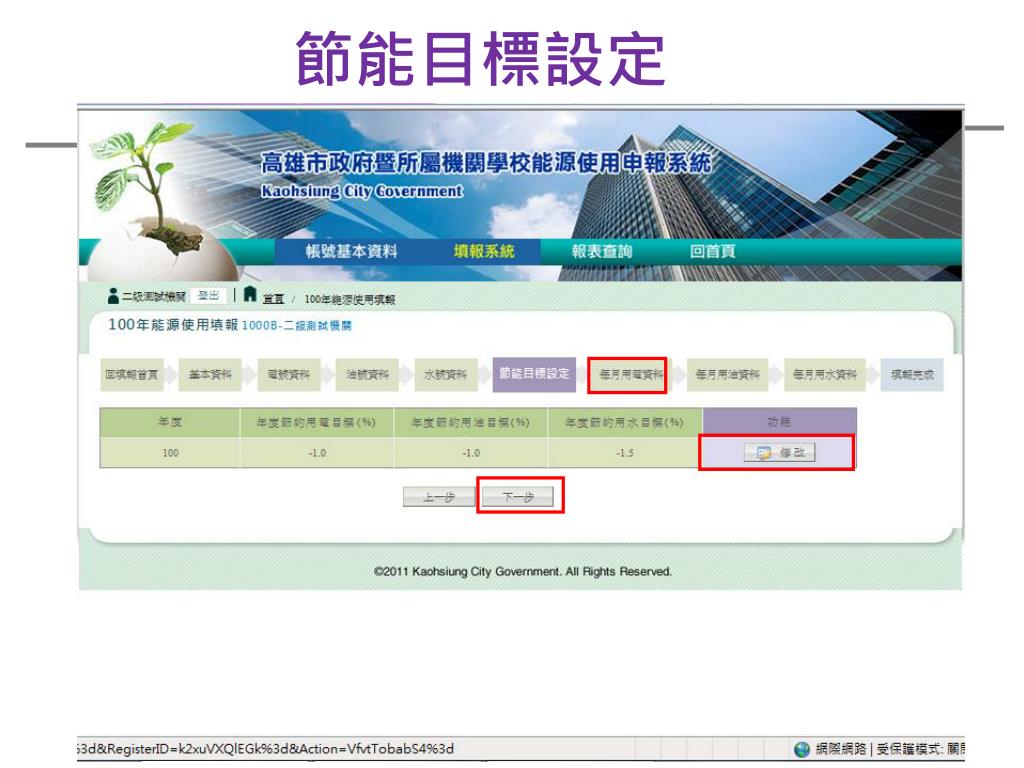
Task: Click the globe internet zone icon in status bar
Action: pyautogui.click(x=802, y=749)
